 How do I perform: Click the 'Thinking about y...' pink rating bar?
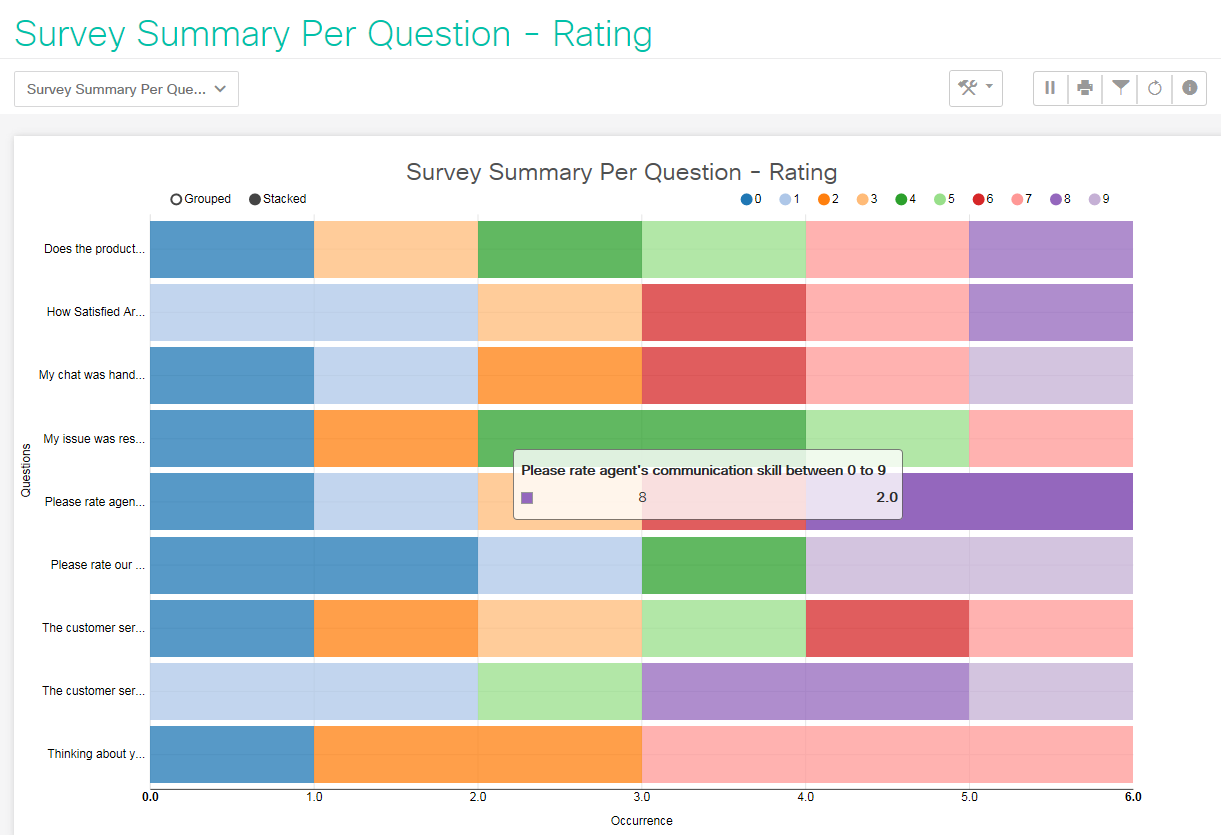pos(887,754)
